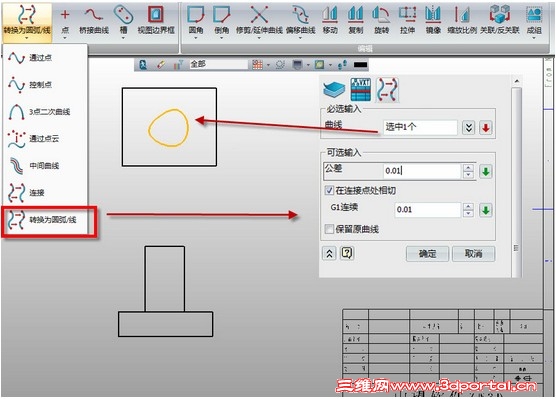Image resolution: width=556 pixels, height=399 pixels.
Task: Open the red down-arrow beside the 曲线 field
Action: tap(486, 128)
